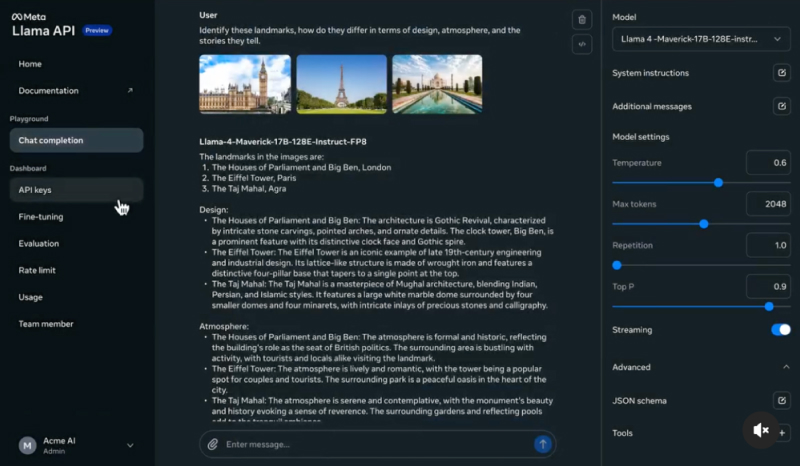Send message with the blue arrow button
This screenshot has height=466, width=800.
(x=543, y=444)
